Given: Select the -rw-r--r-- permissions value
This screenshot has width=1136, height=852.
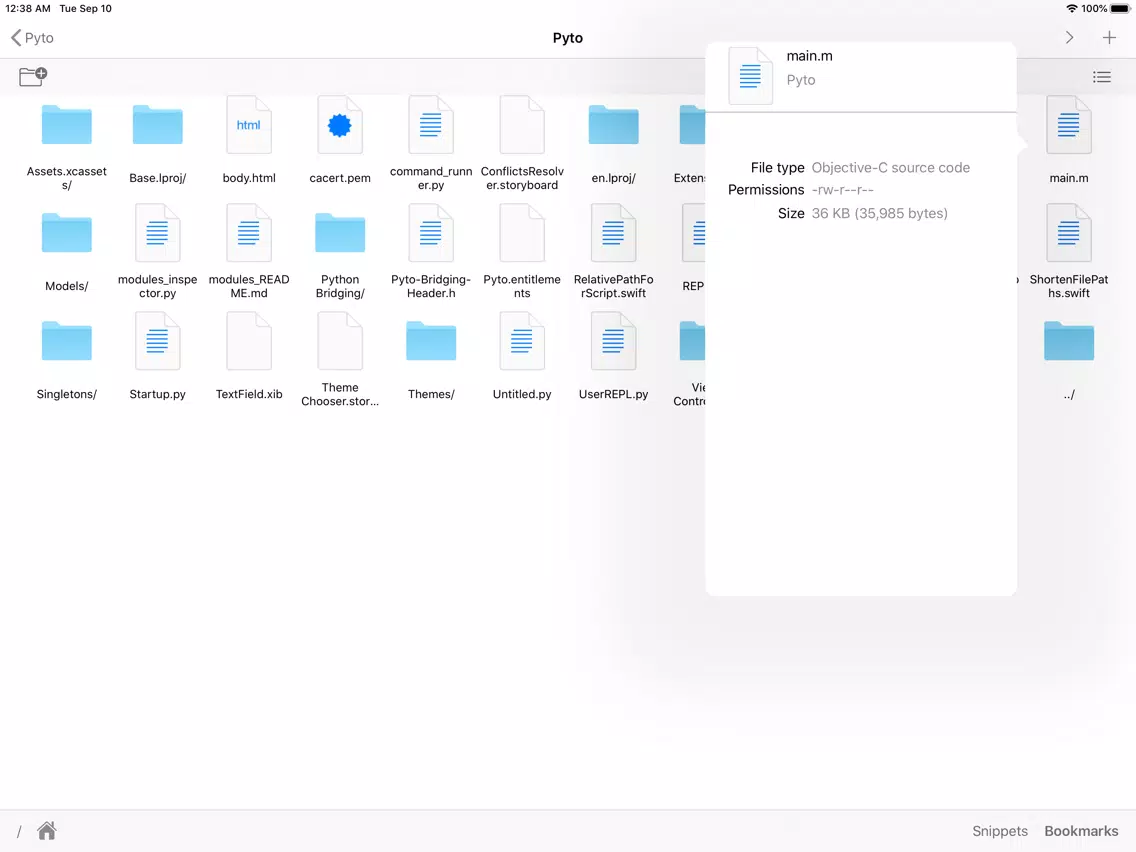Looking at the screenshot, I should click(x=843, y=190).
